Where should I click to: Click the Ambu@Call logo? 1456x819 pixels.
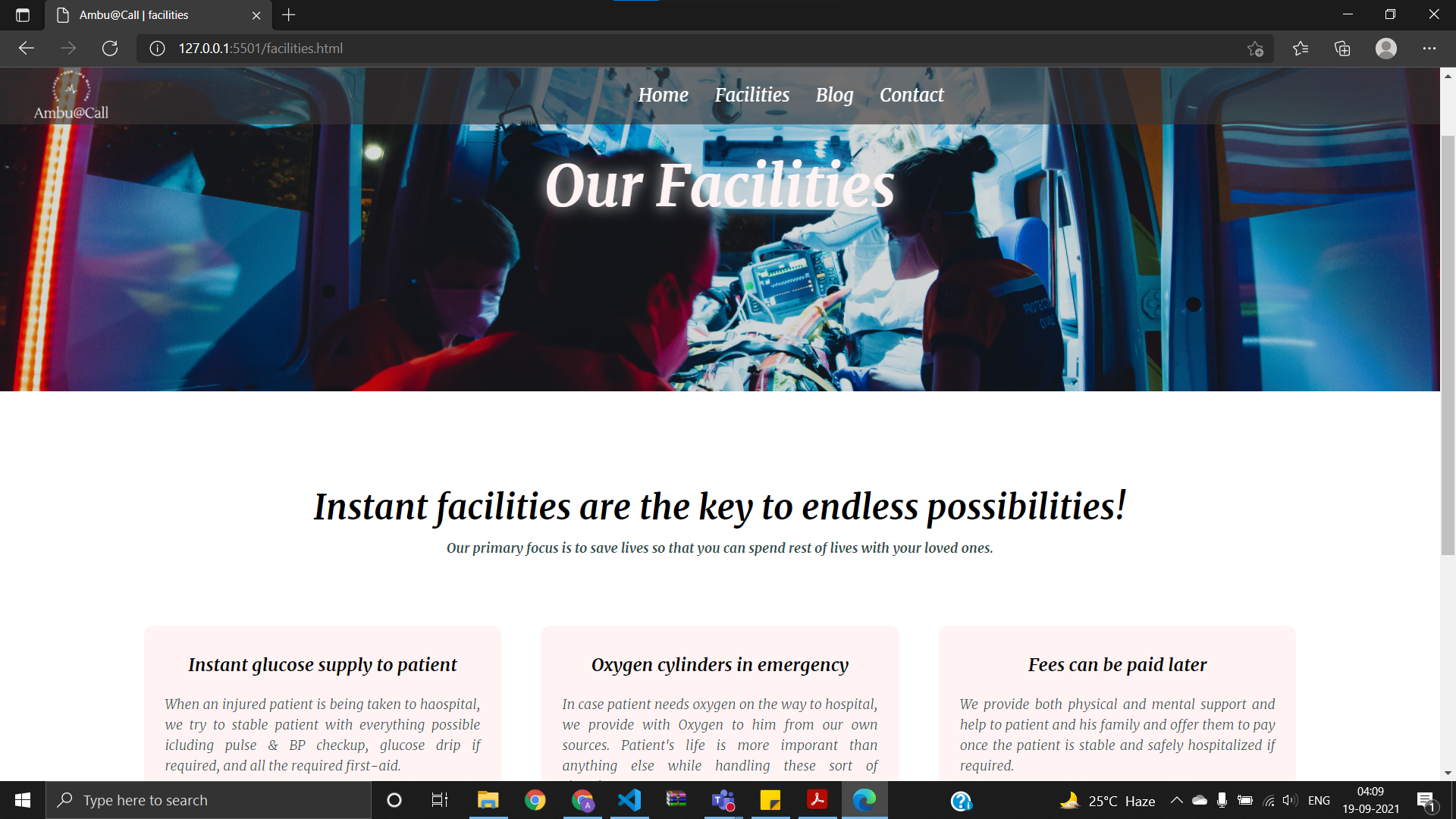point(71,96)
